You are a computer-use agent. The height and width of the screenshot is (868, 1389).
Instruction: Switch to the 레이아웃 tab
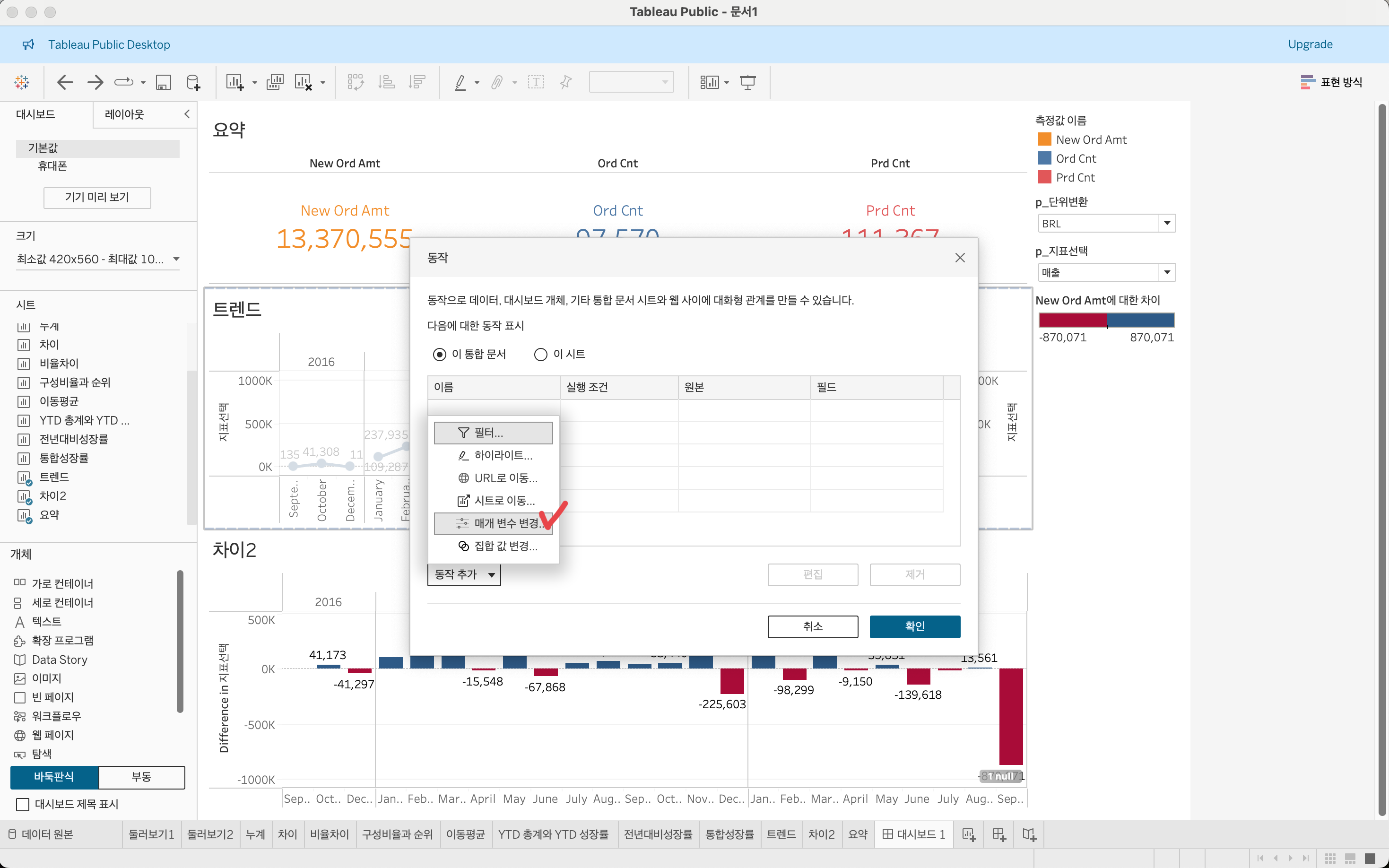[124, 114]
